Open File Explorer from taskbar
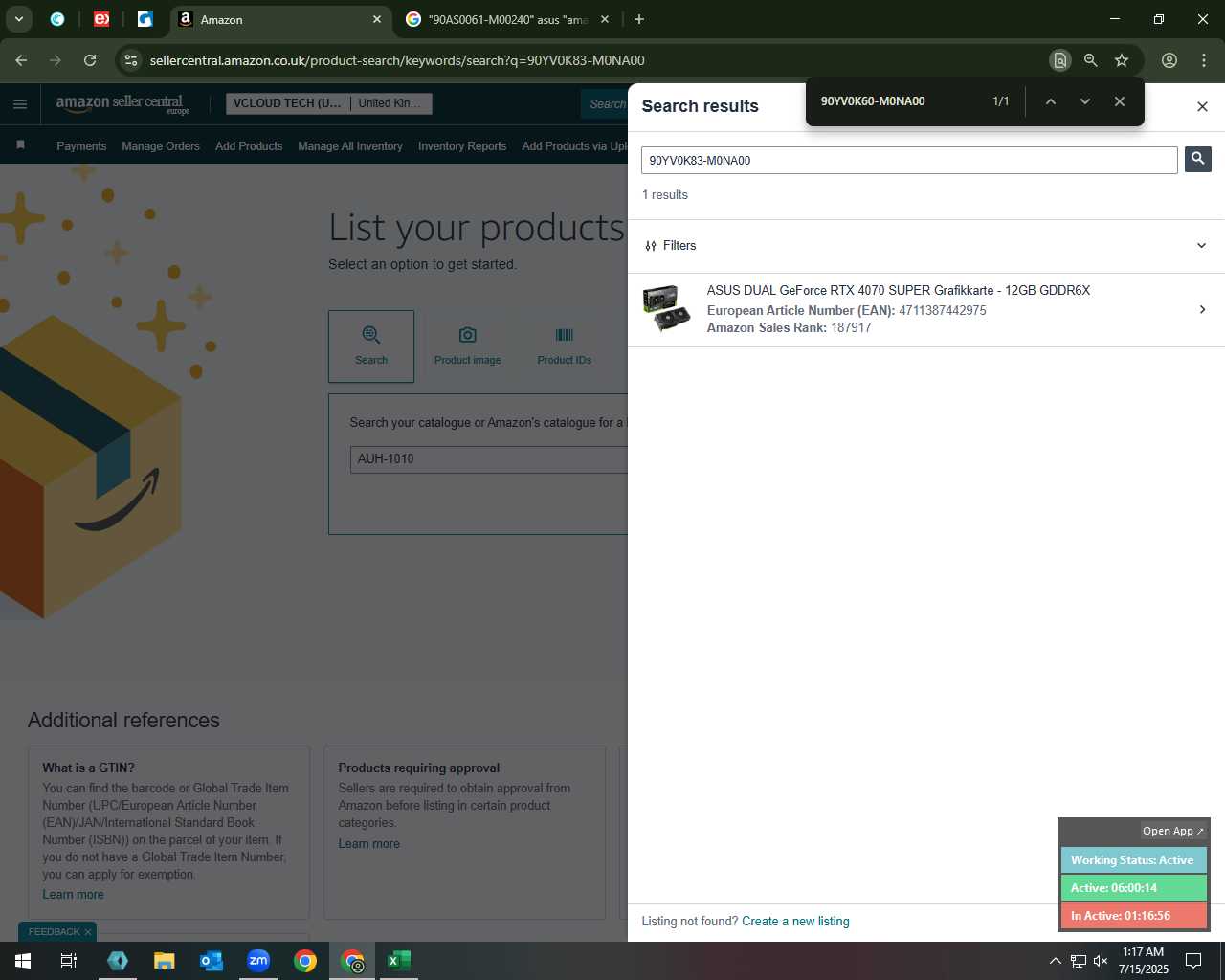The height and width of the screenshot is (980, 1225). click(164, 961)
